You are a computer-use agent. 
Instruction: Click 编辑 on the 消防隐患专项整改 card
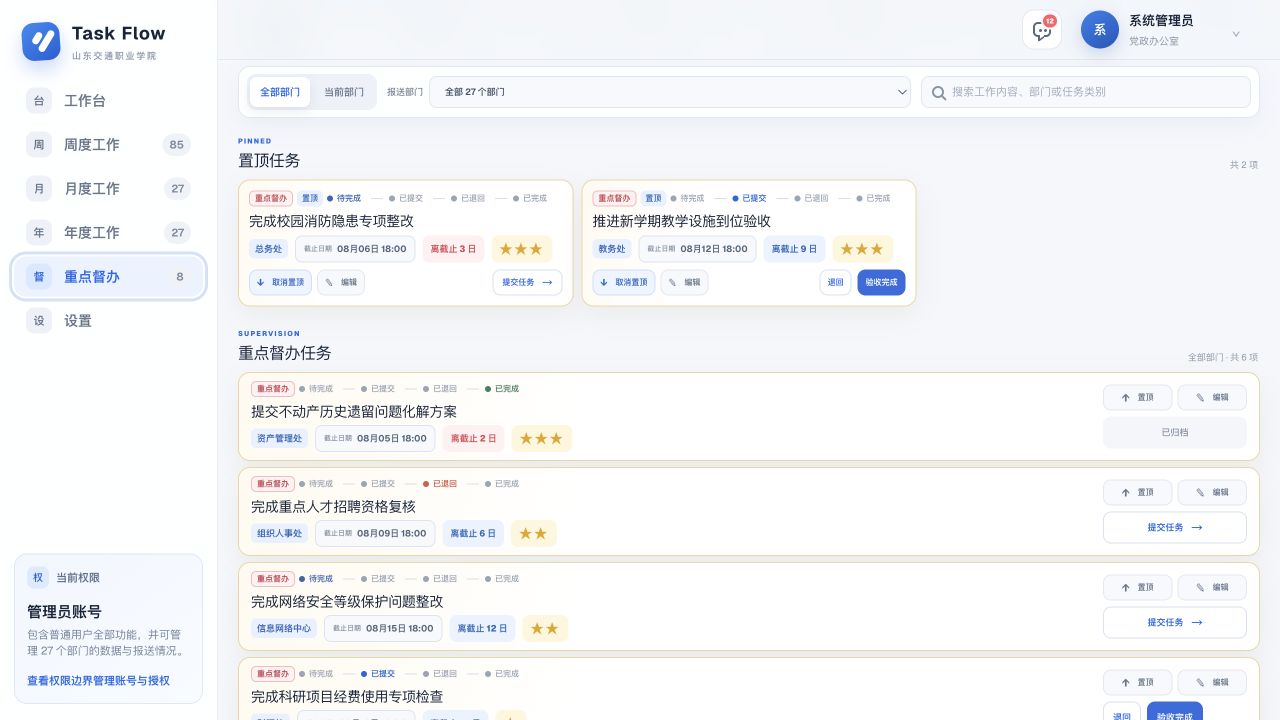tap(341, 283)
